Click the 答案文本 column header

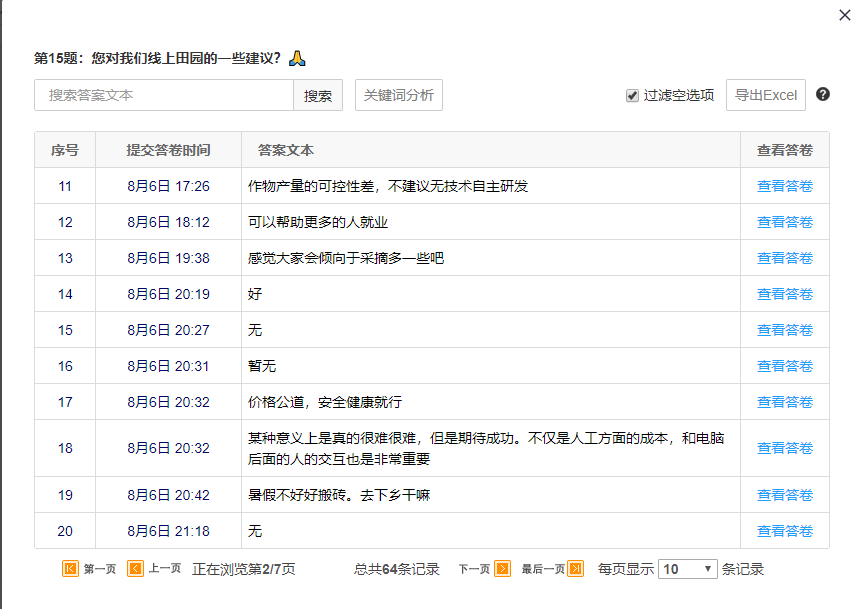click(286, 150)
